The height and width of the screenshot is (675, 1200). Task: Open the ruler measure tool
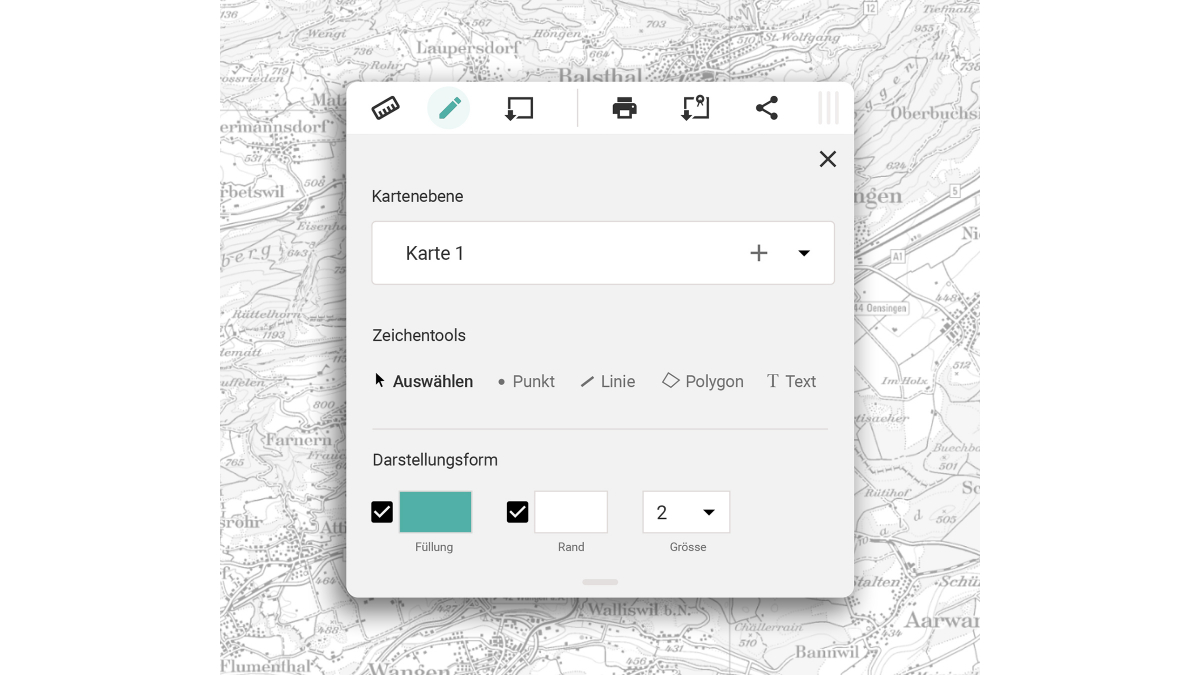pos(385,108)
